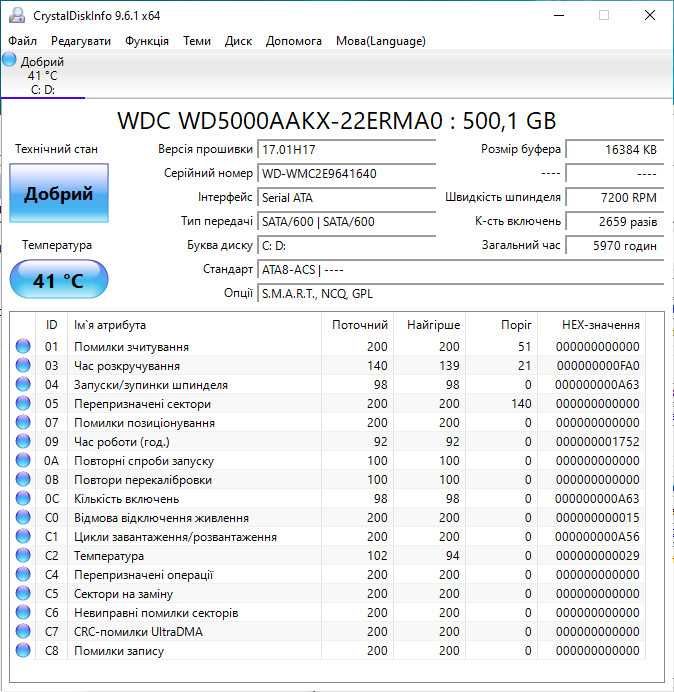
Task: Select hex value 00000000A56
Action: click(598, 537)
